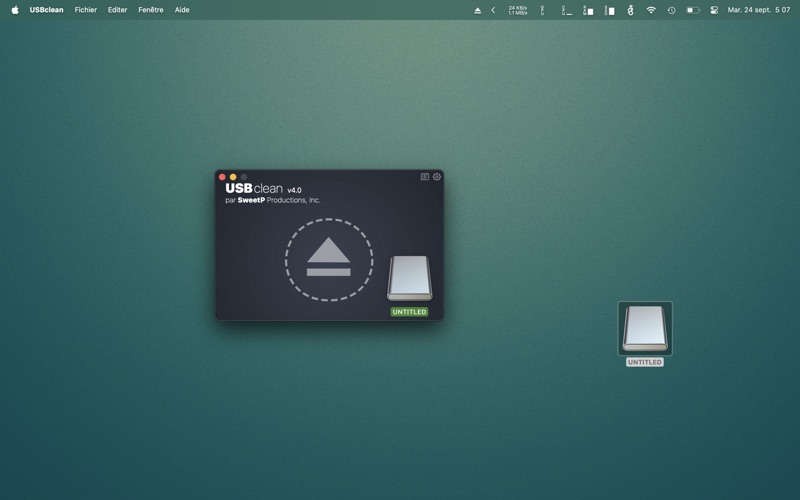Screen dimensions: 800x500
Task: Click the eject icon in menu bar
Action: click(478, 10)
